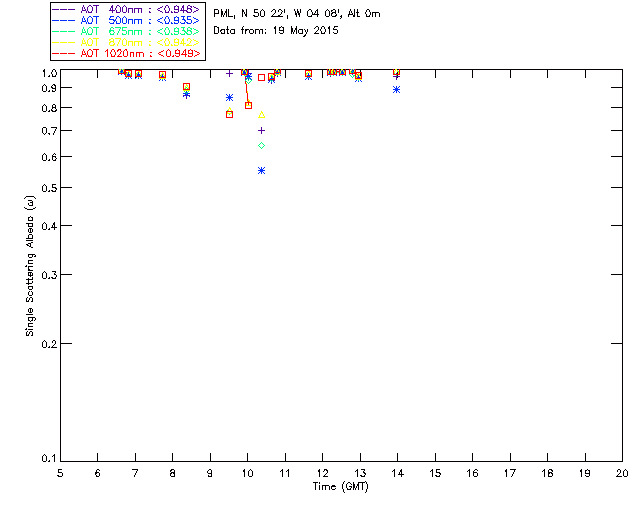Click the red square point near 0.9 at 8.4 GMT

coord(186,87)
